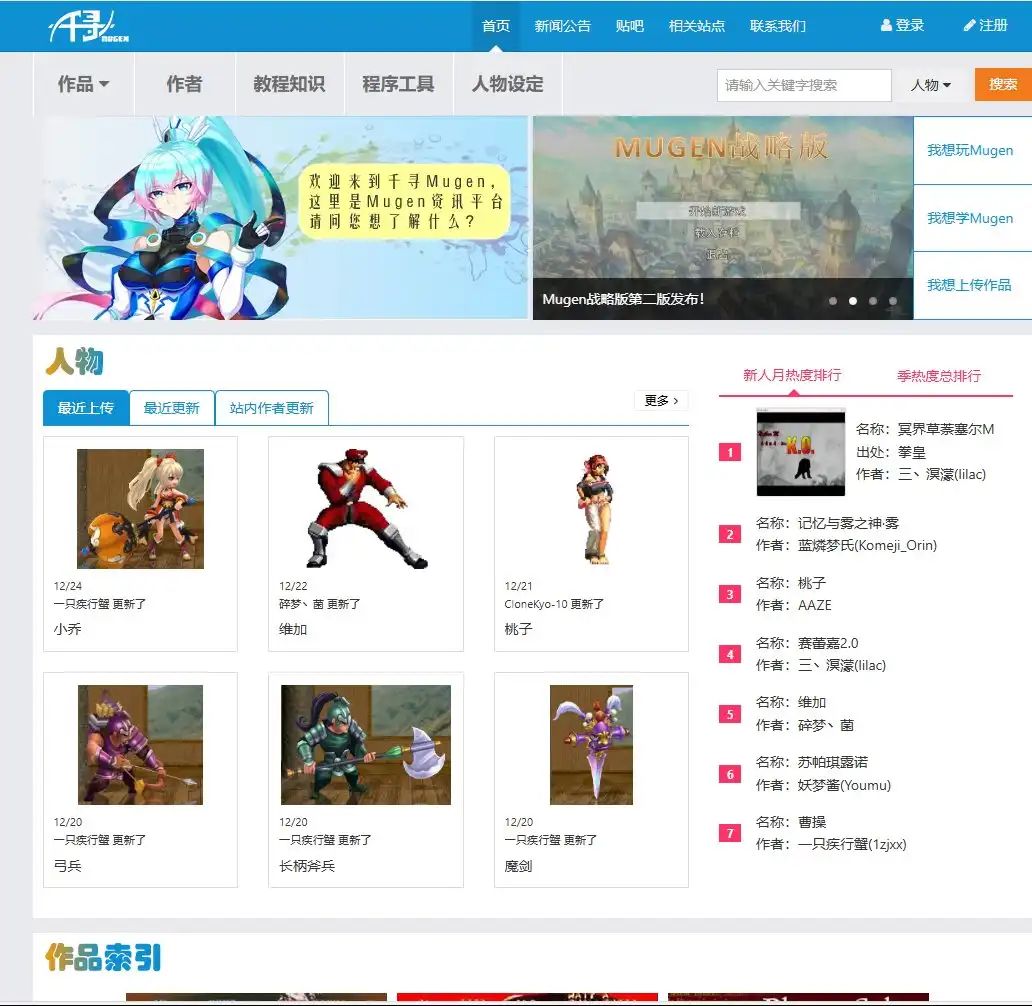1032x1006 pixels.
Task: Click the 小乔 character name
Action: (x=68, y=629)
